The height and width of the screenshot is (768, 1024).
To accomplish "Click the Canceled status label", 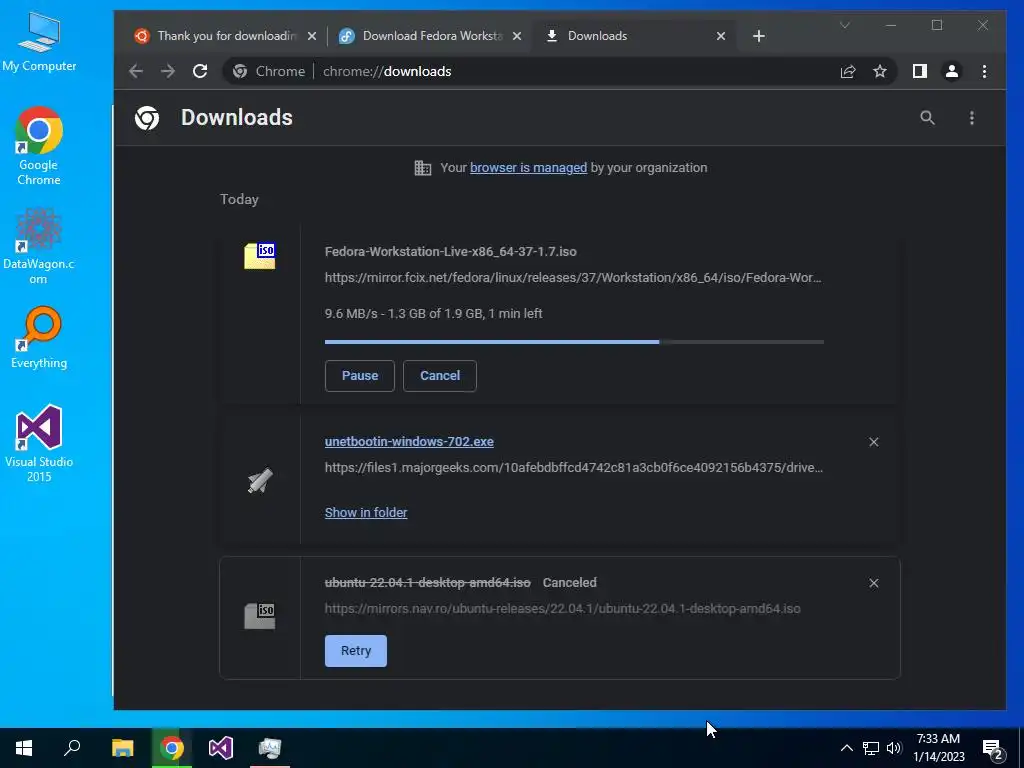I will (x=569, y=583).
